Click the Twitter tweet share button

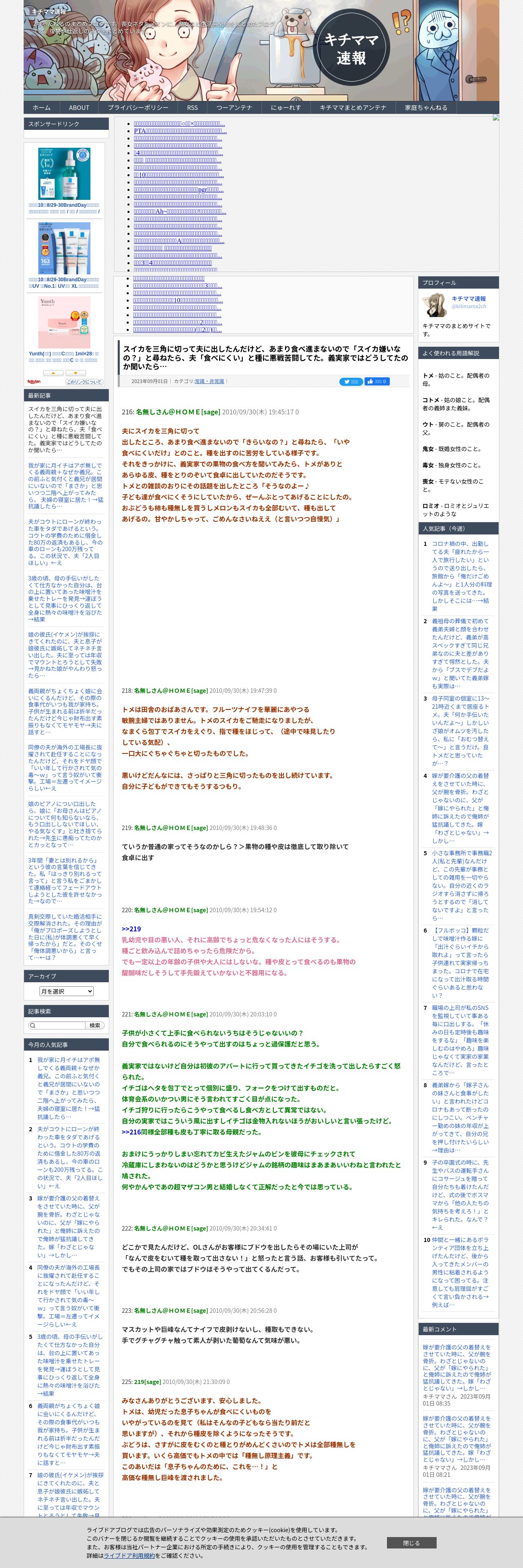351,382
